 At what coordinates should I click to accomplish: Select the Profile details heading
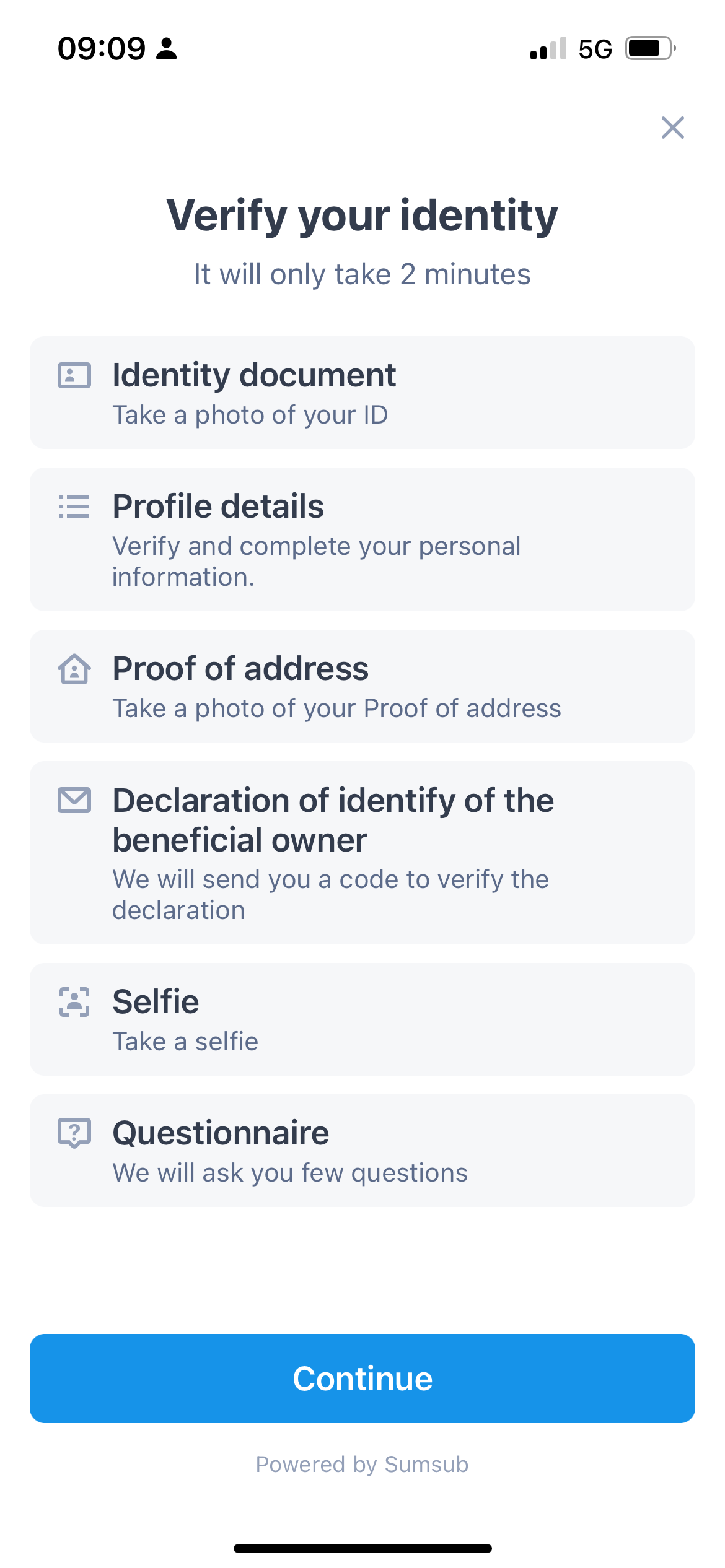click(x=218, y=507)
